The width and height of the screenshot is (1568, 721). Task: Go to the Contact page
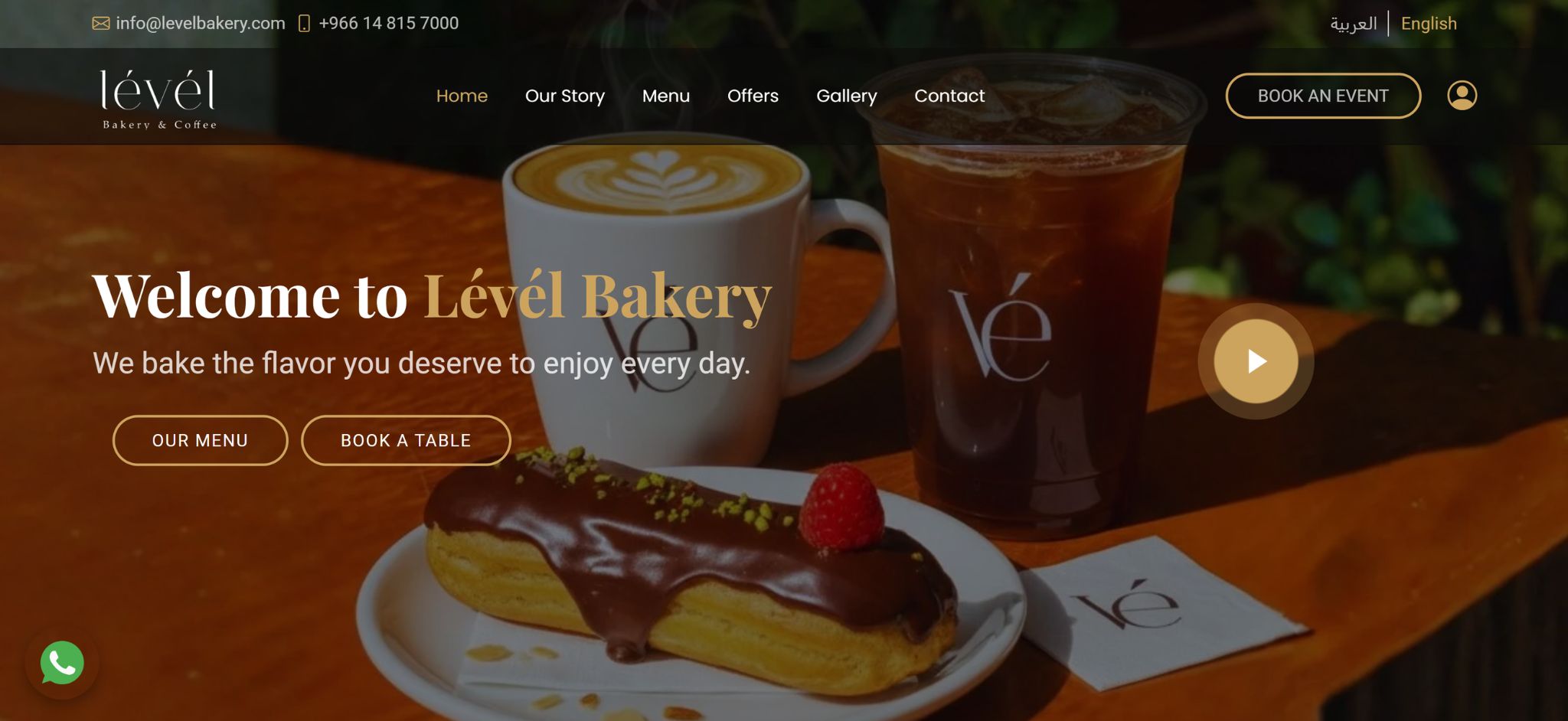coord(949,96)
